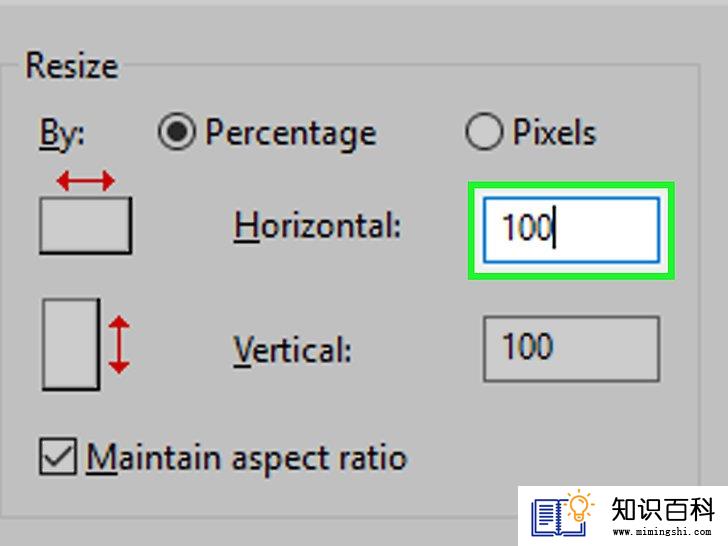
Task: Uncheck the Maintain aspect ratio checkbox
Action: point(57,457)
